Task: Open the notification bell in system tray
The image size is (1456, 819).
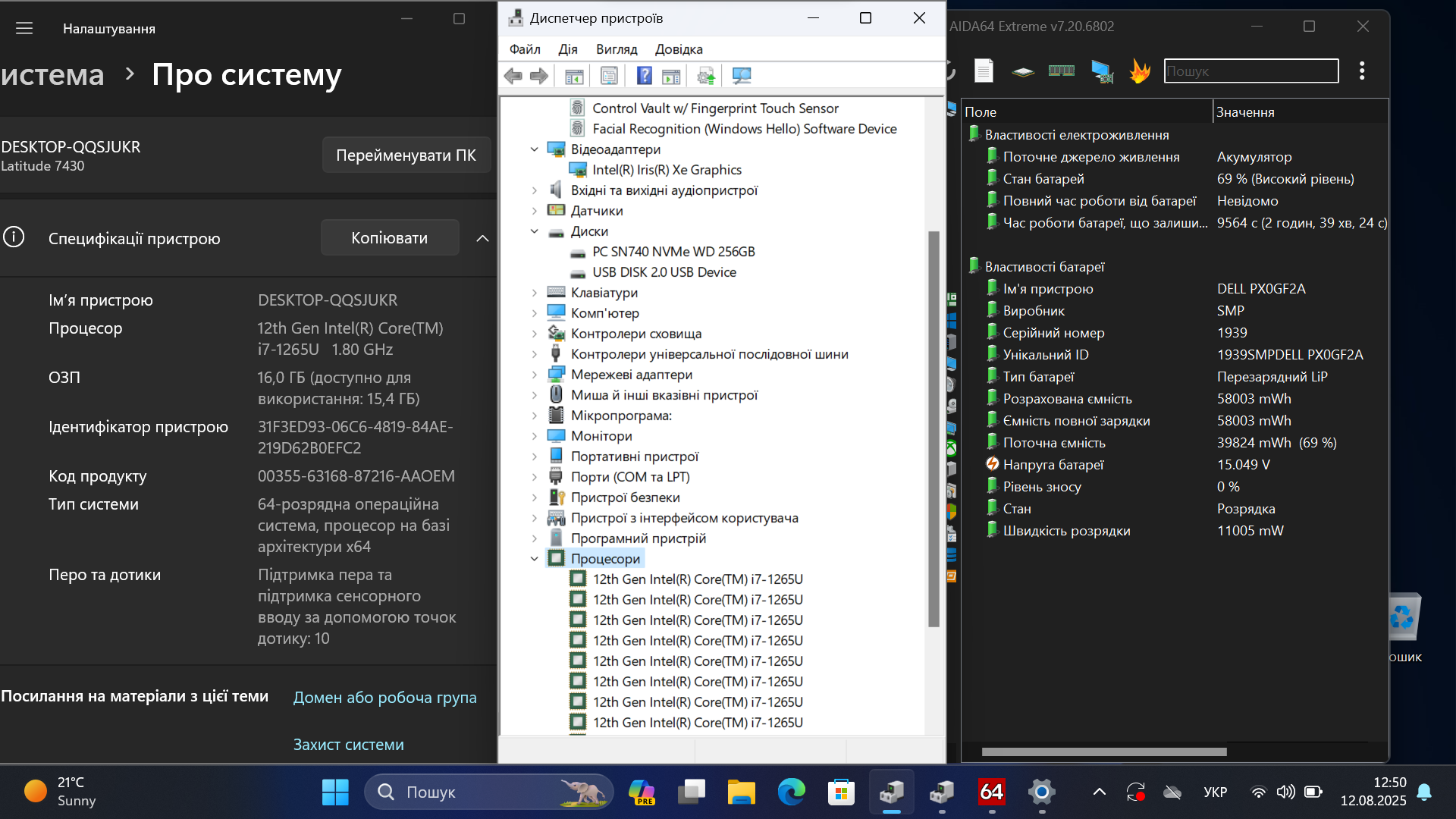Action: coord(1424,792)
